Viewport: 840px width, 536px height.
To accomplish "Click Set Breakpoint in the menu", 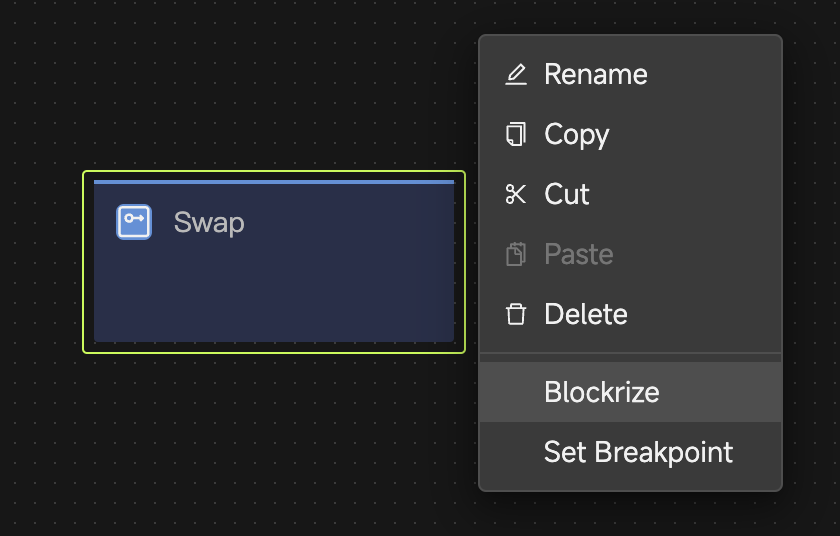I will [x=638, y=452].
